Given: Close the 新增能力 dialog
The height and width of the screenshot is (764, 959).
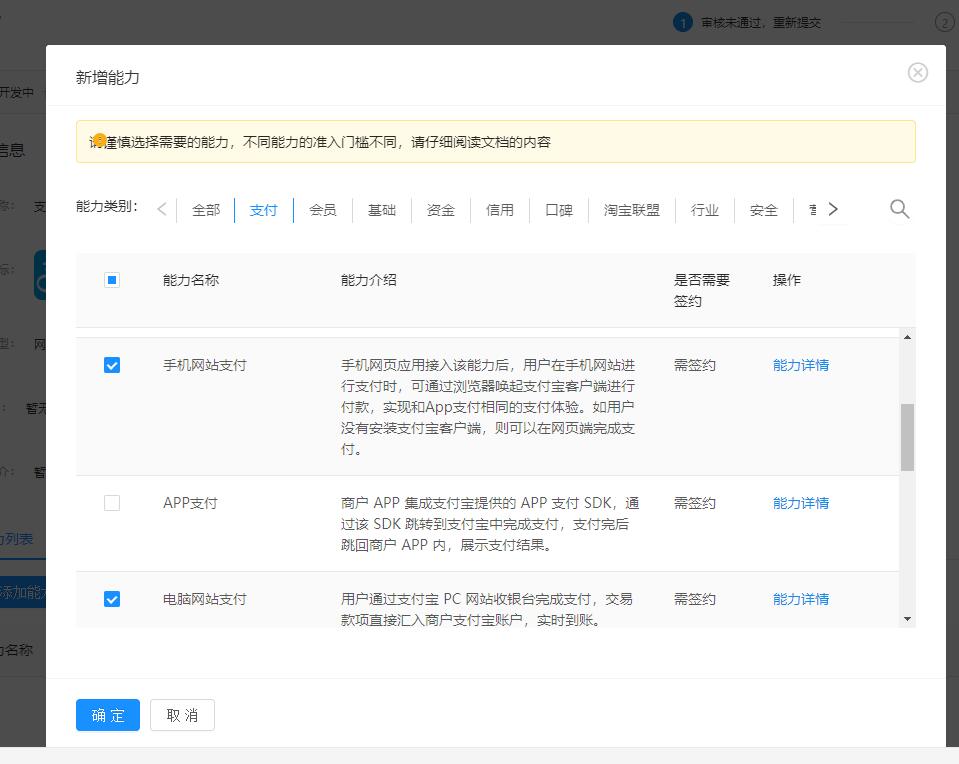Looking at the screenshot, I should [x=917, y=73].
